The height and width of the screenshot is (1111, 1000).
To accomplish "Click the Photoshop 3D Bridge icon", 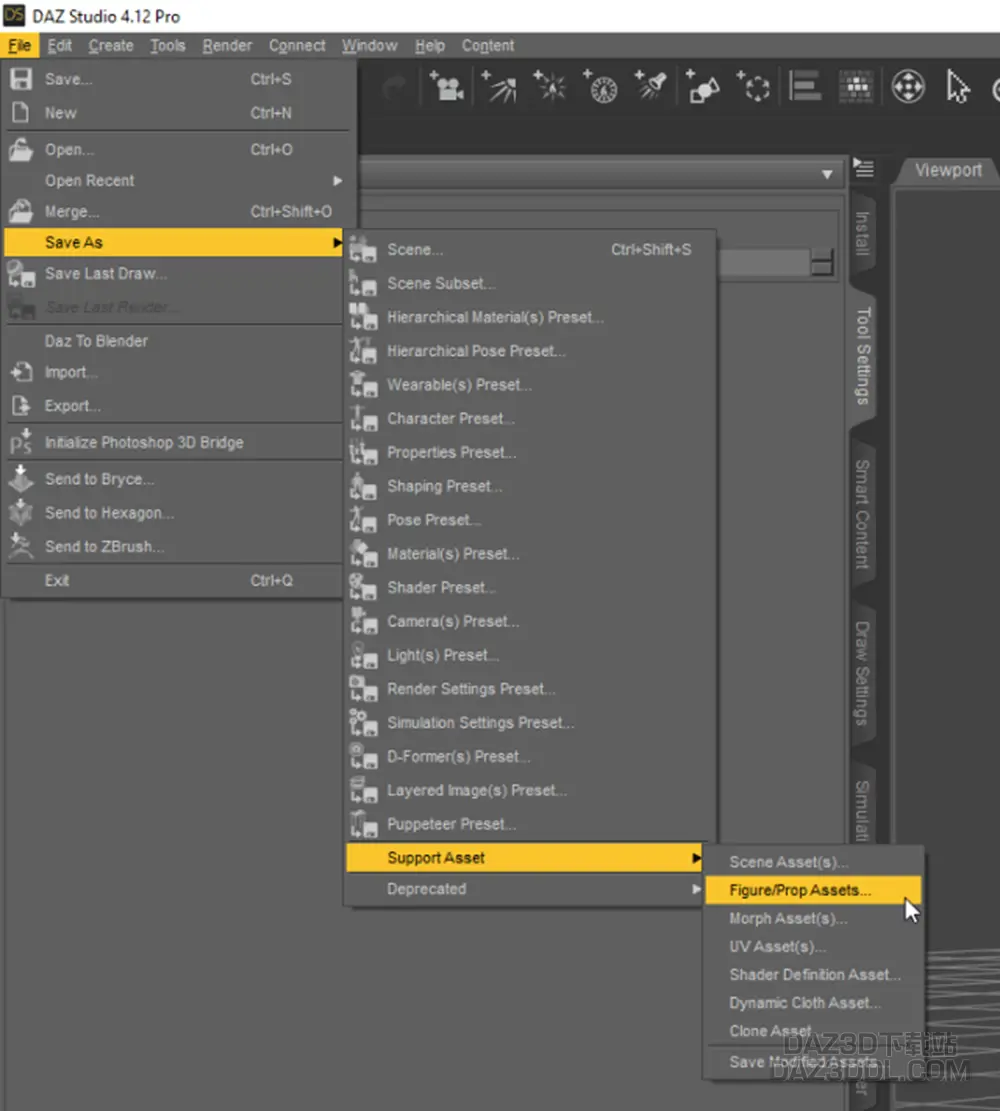I will coord(21,441).
